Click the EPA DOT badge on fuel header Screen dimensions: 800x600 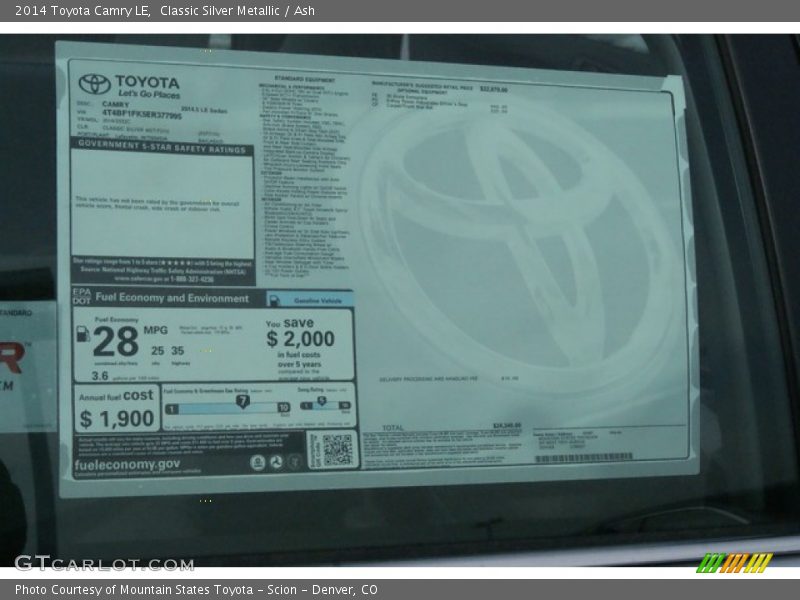point(82,296)
